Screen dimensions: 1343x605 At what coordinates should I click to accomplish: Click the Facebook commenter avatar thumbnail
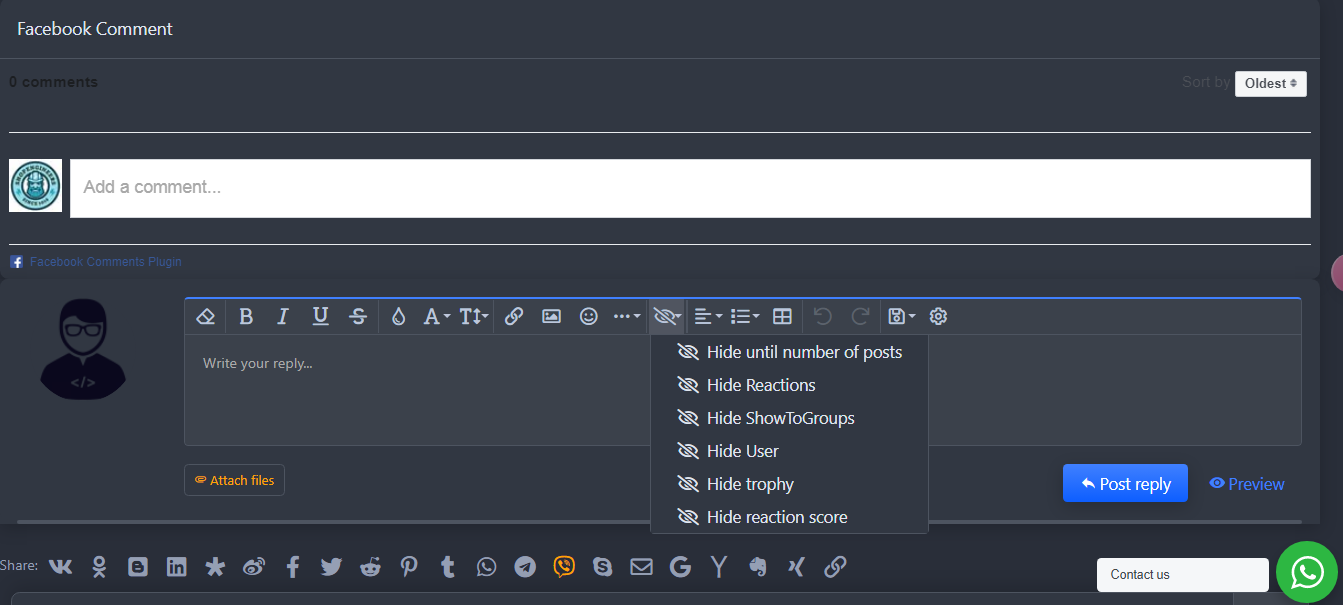pyautogui.click(x=35, y=186)
